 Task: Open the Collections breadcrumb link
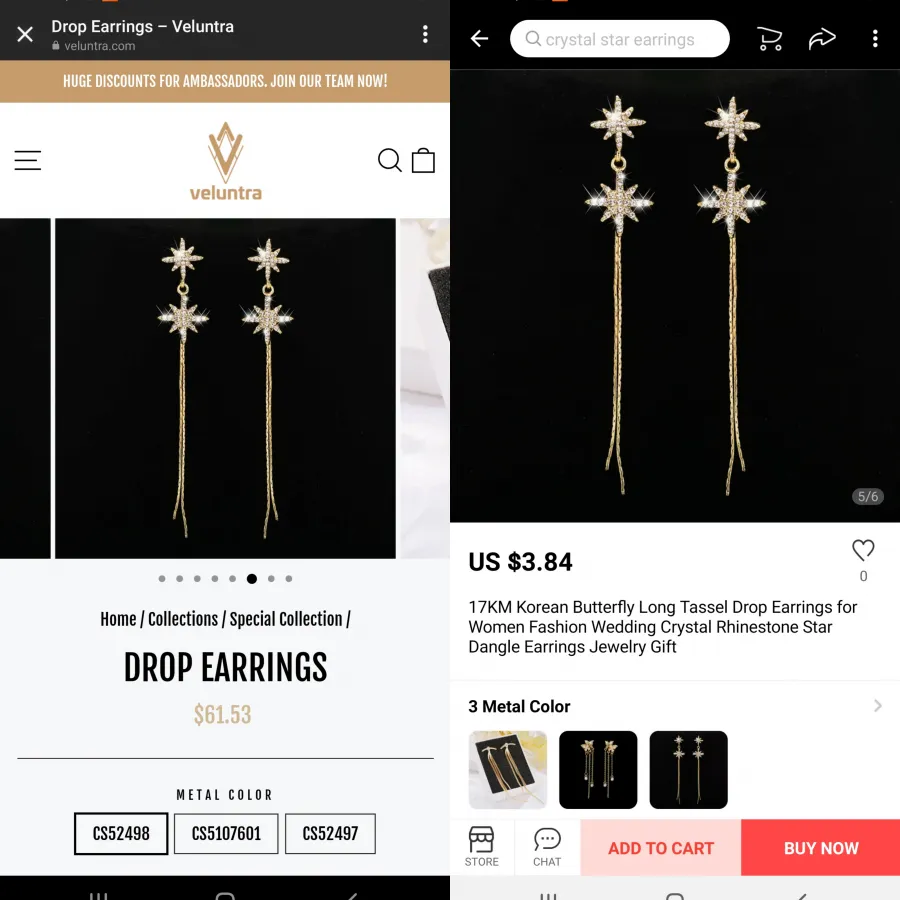pyautogui.click(x=183, y=619)
